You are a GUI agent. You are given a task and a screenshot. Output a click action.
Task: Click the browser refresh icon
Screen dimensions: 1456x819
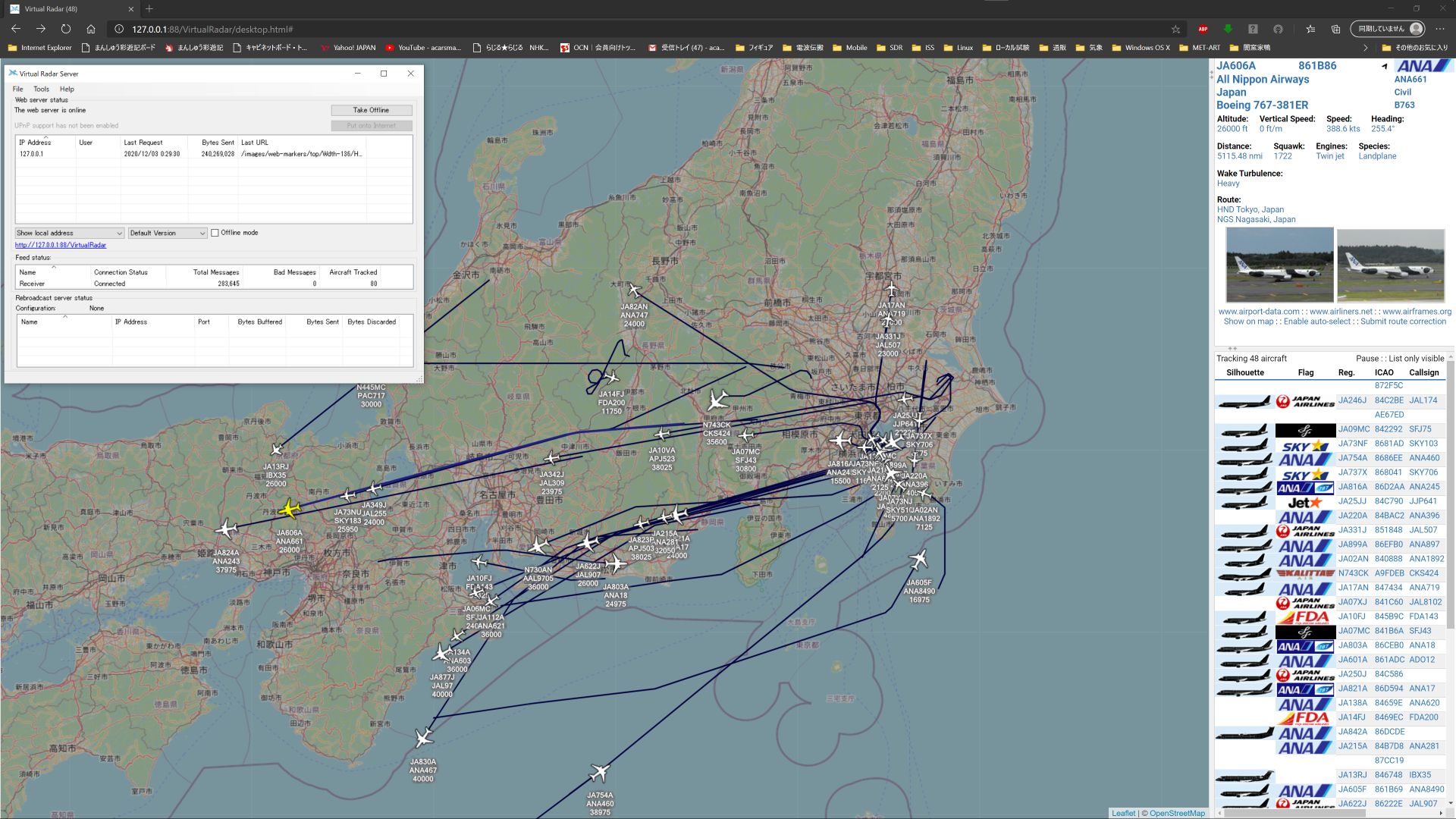click(x=66, y=29)
